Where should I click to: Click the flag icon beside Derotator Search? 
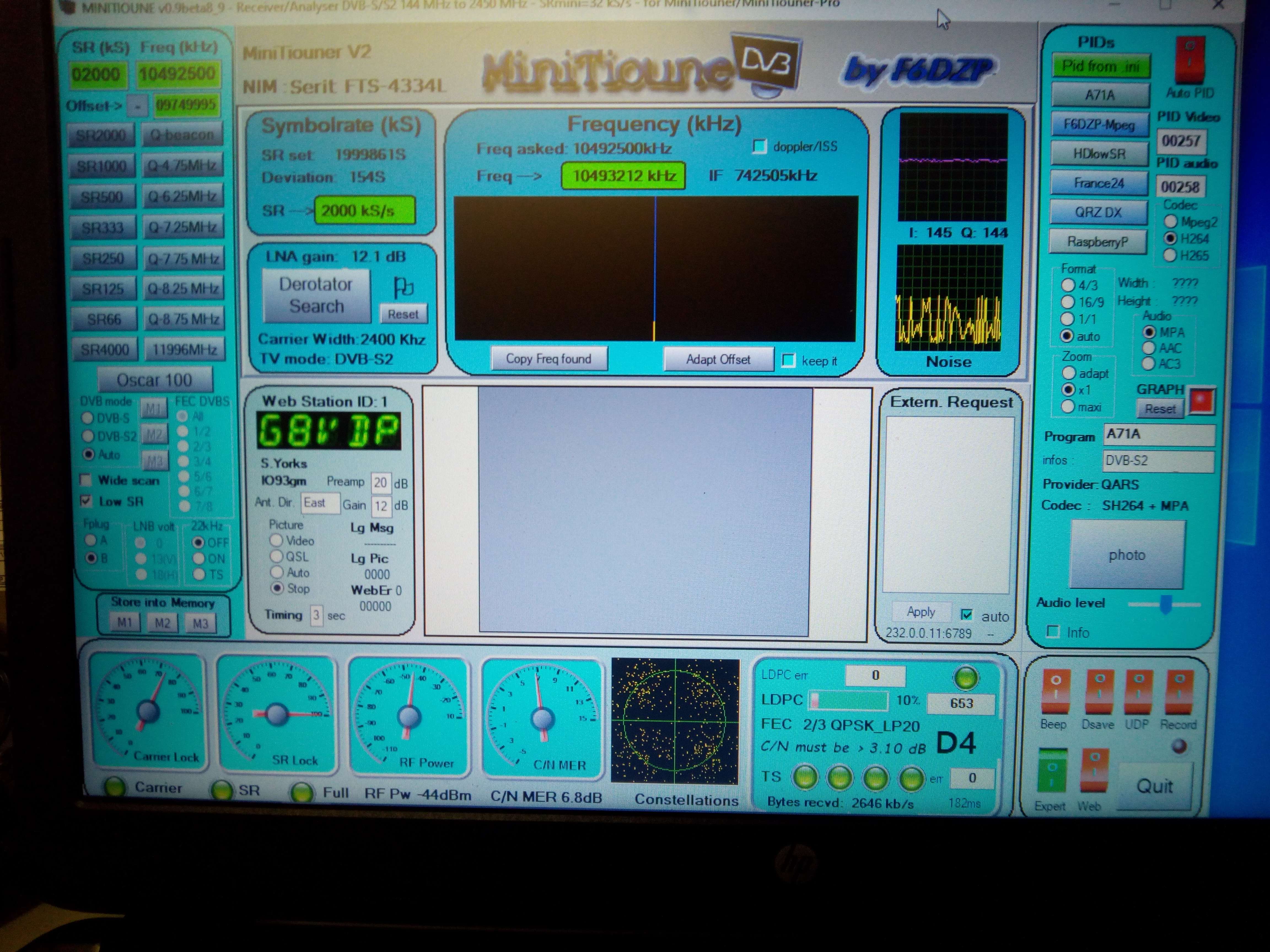[x=403, y=286]
